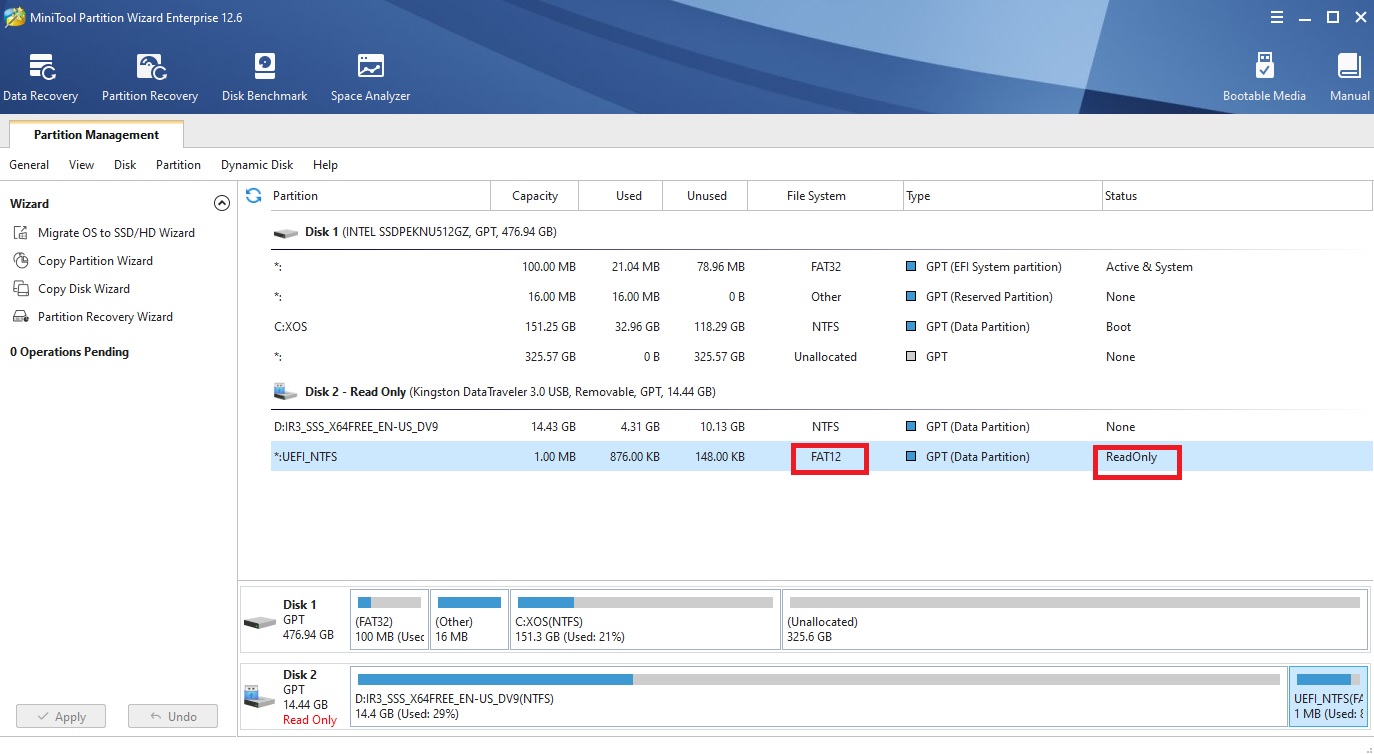Open the General menu

[x=29, y=165]
